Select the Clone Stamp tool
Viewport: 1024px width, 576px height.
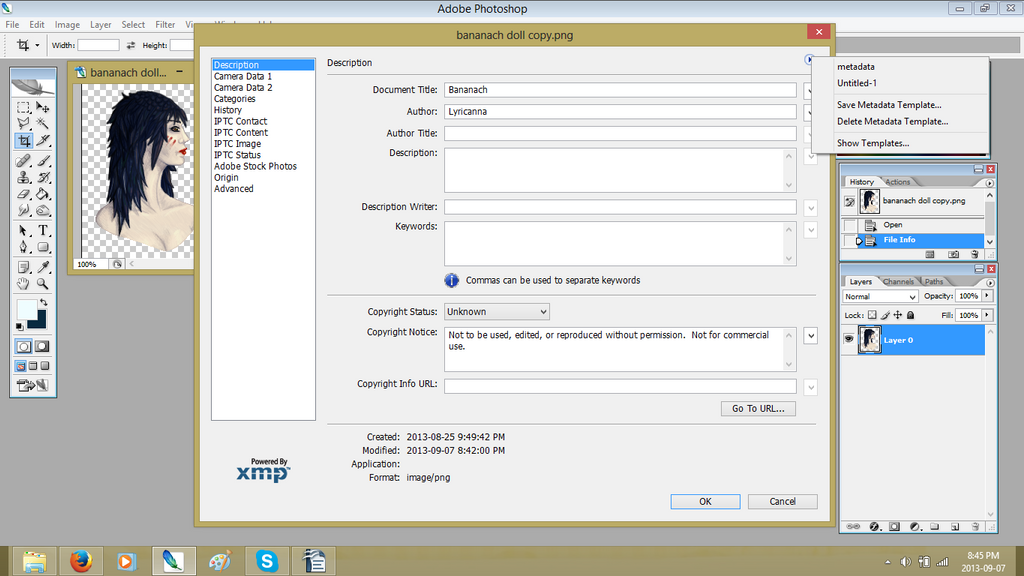[x=24, y=177]
